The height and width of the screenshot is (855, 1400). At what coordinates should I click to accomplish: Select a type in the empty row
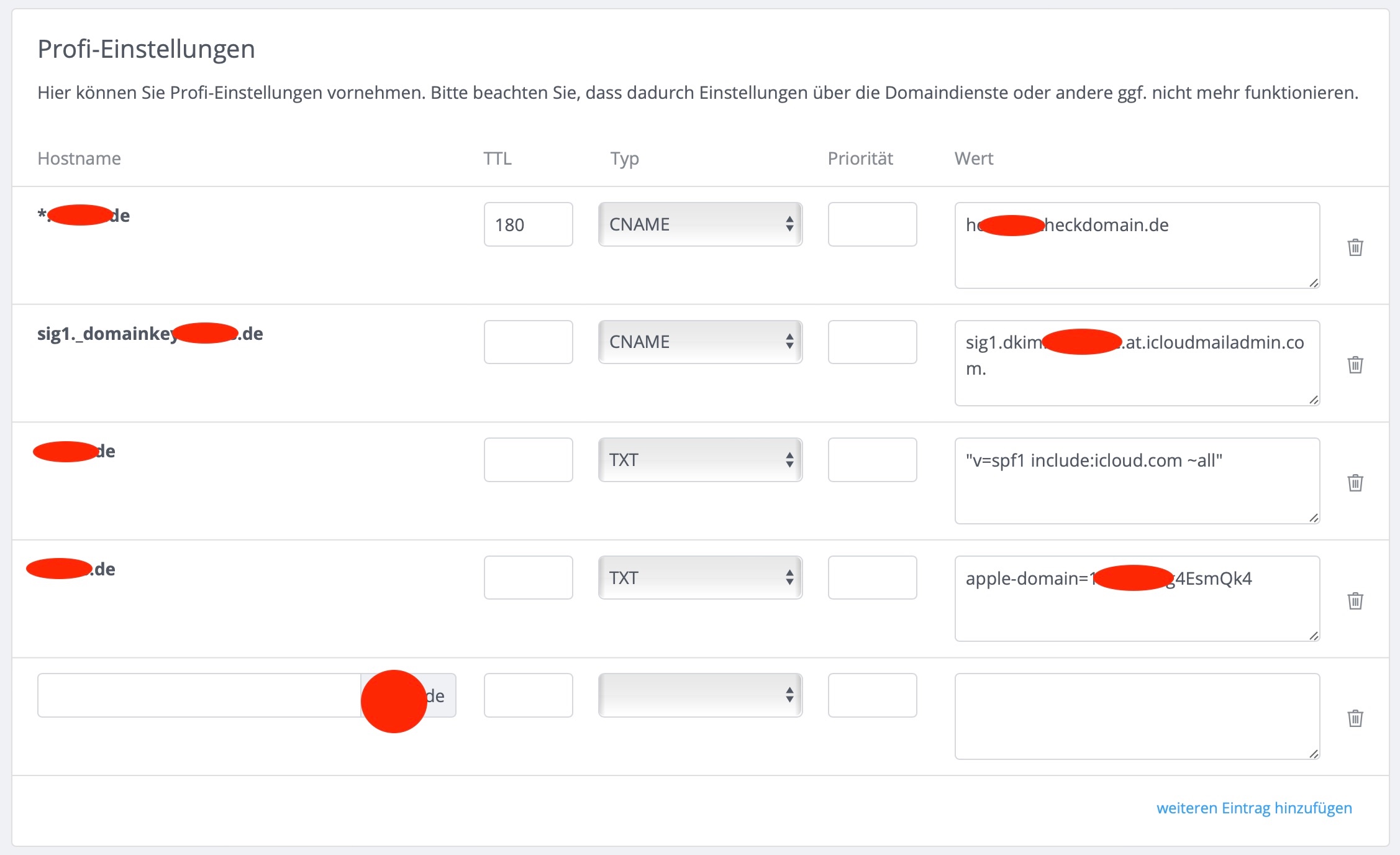(700, 695)
